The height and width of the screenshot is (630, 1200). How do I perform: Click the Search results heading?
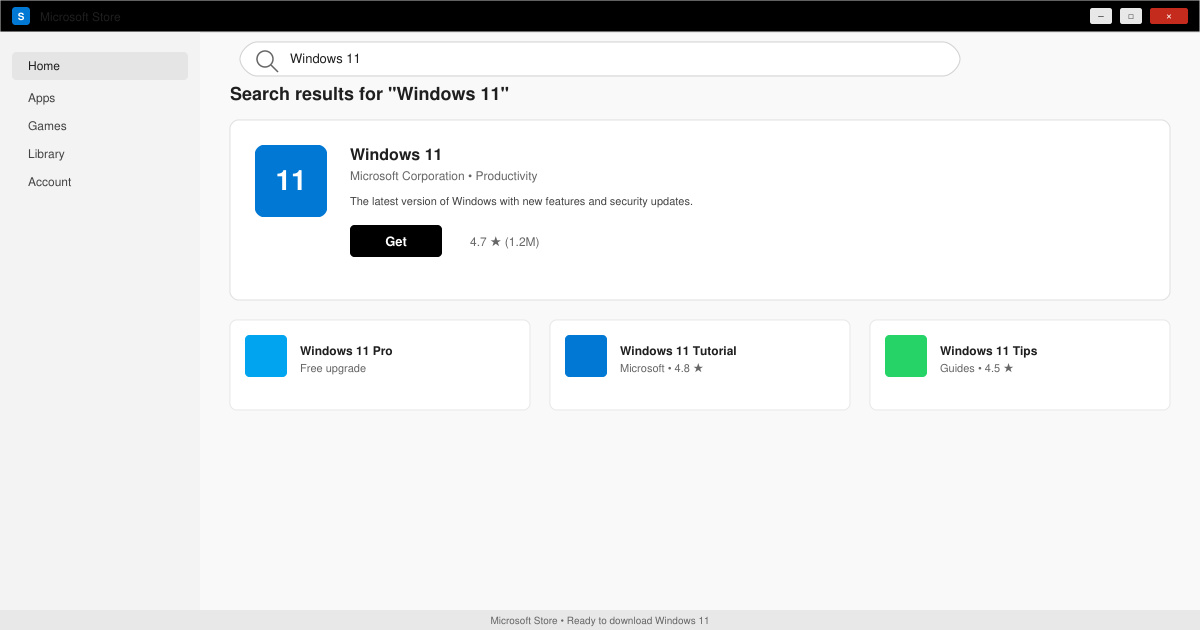click(x=370, y=94)
